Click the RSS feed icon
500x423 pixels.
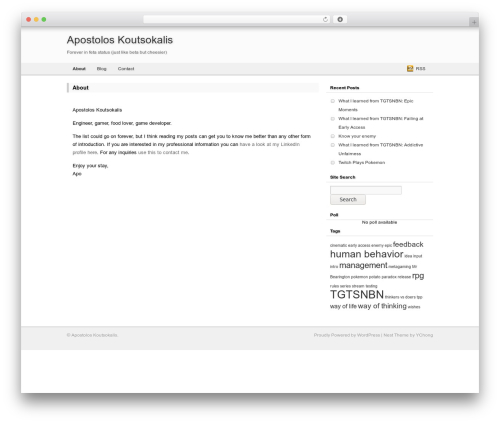click(410, 68)
